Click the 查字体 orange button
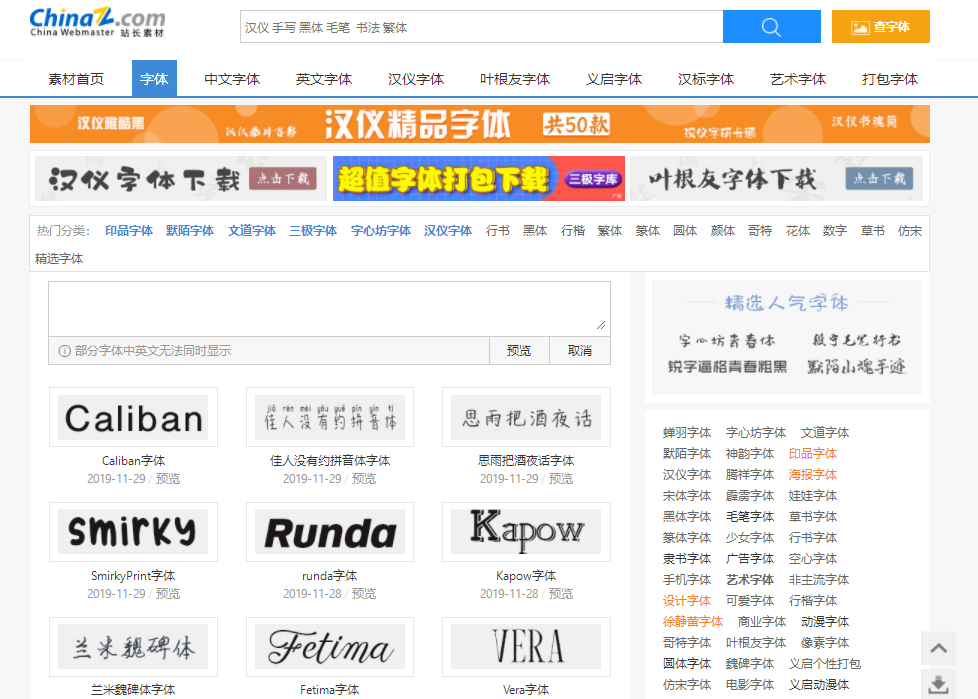The width and height of the screenshot is (978, 699). [x=880, y=27]
